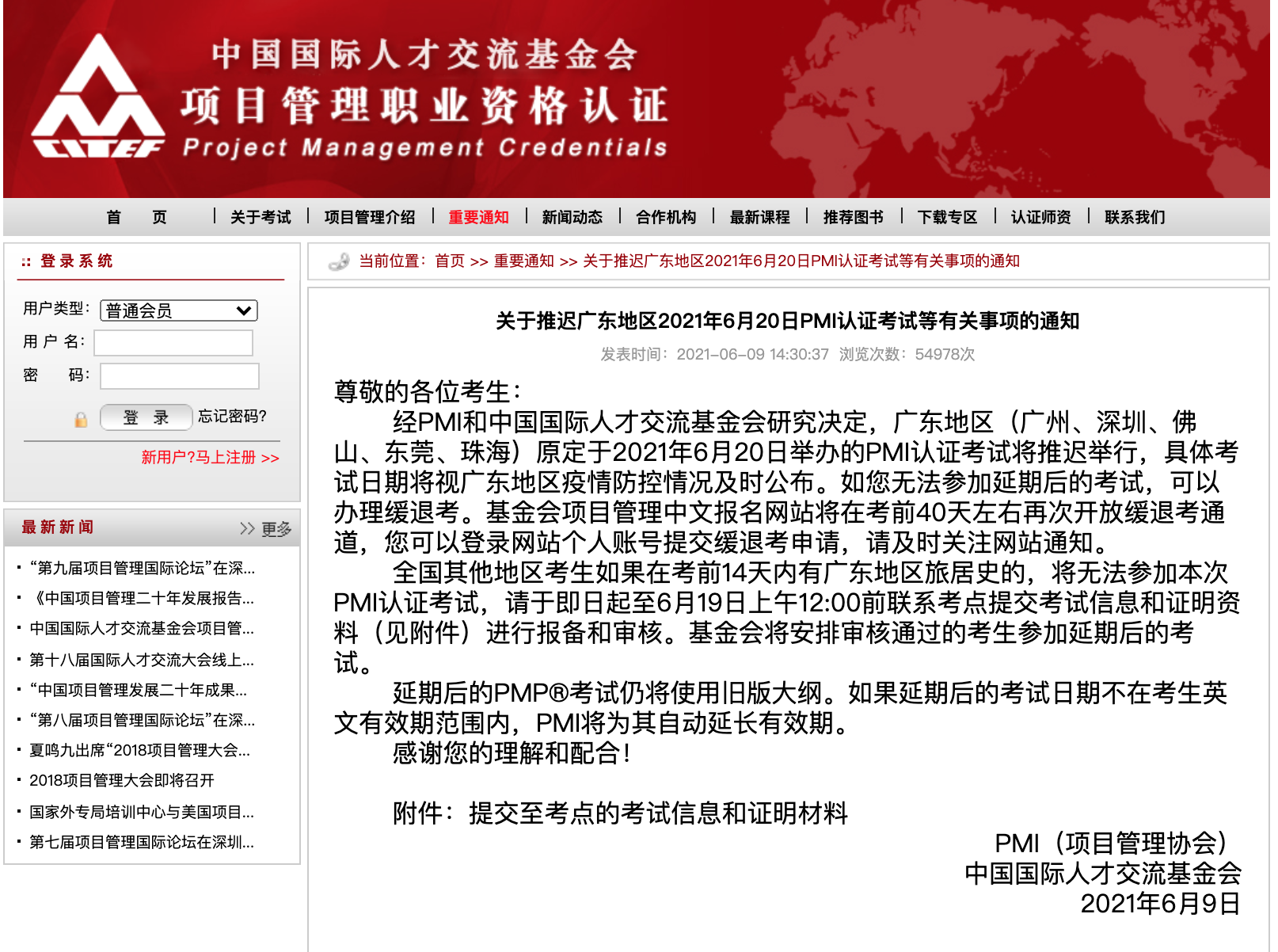Click the salutation 尊敬的各位考生

(x=428, y=391)
